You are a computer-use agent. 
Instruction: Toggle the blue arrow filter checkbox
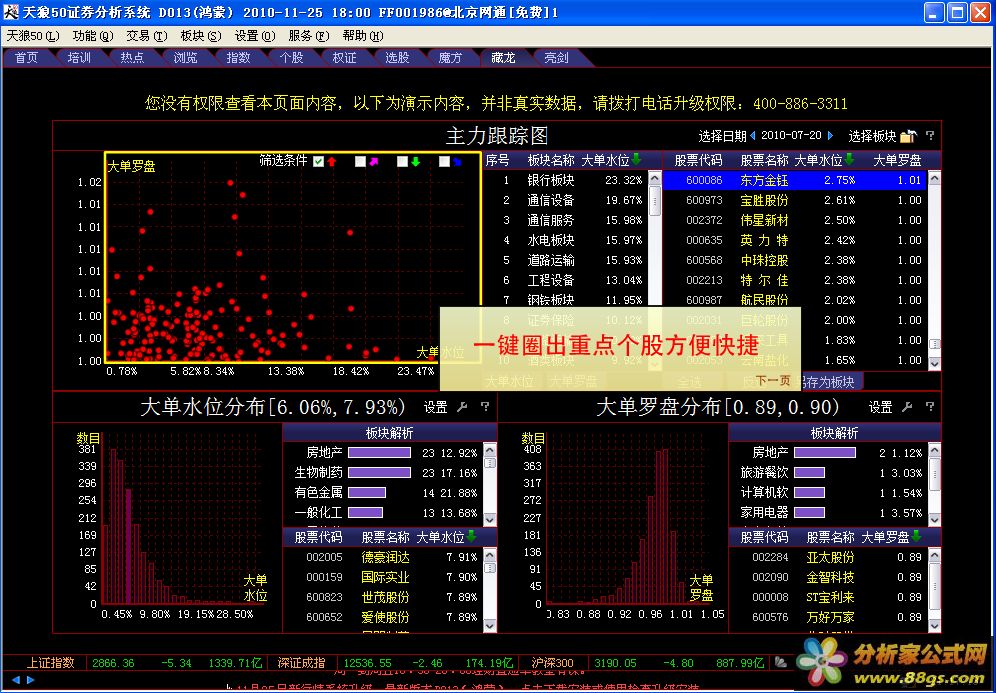click(x=444, y=161)
